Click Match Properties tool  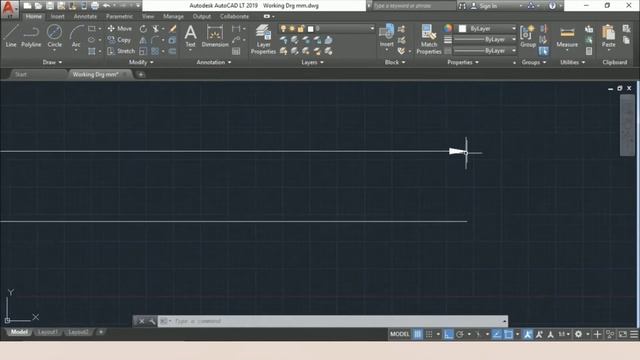click(429, 39)
